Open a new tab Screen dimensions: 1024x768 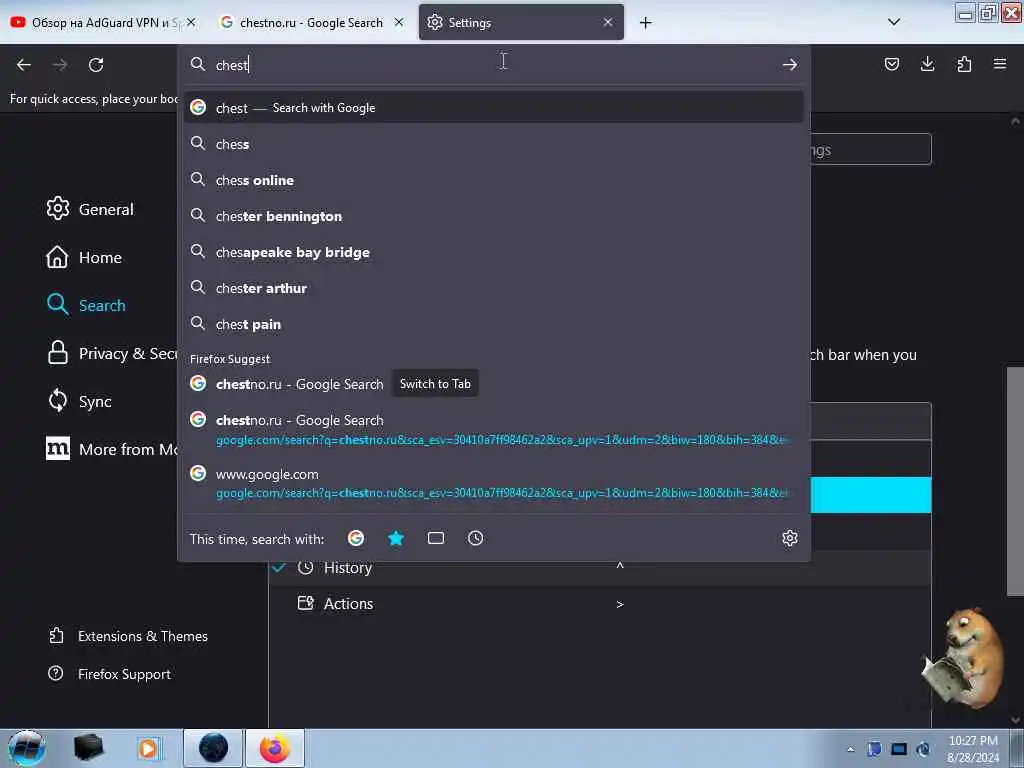[645, 23]
